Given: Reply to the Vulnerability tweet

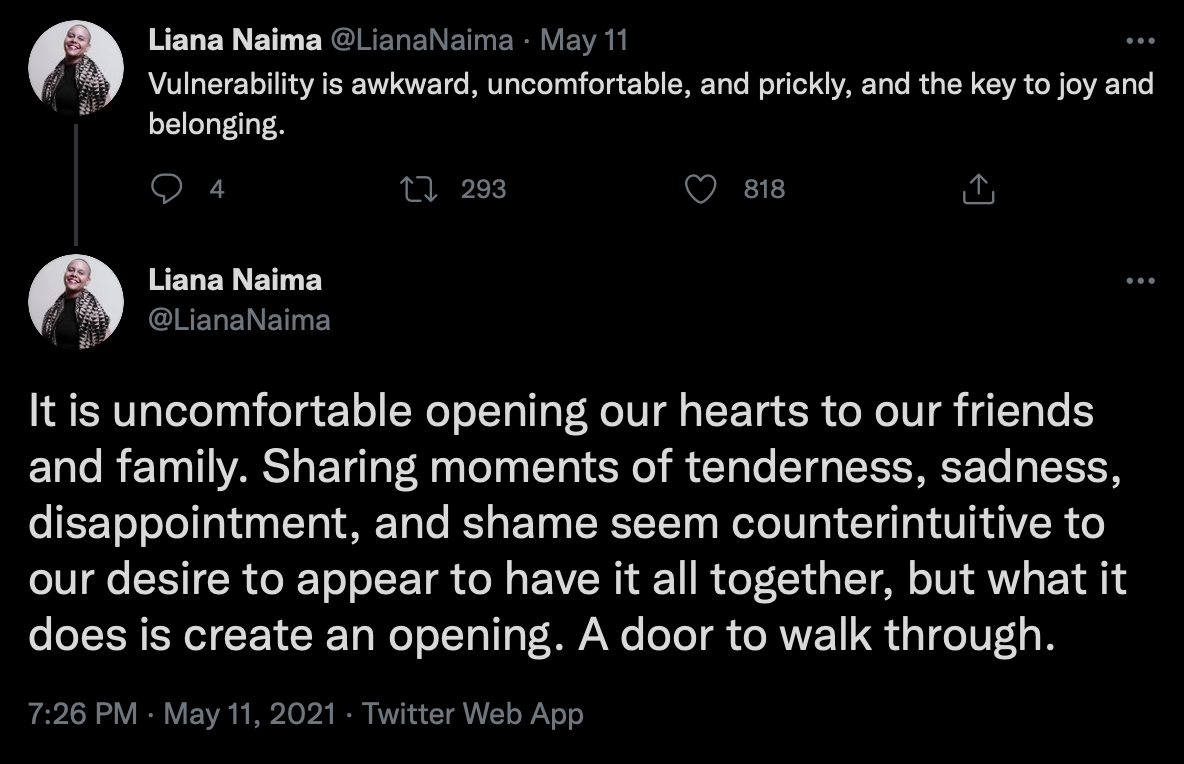Looking at the screenshot, I should click(x=164, y=189).
